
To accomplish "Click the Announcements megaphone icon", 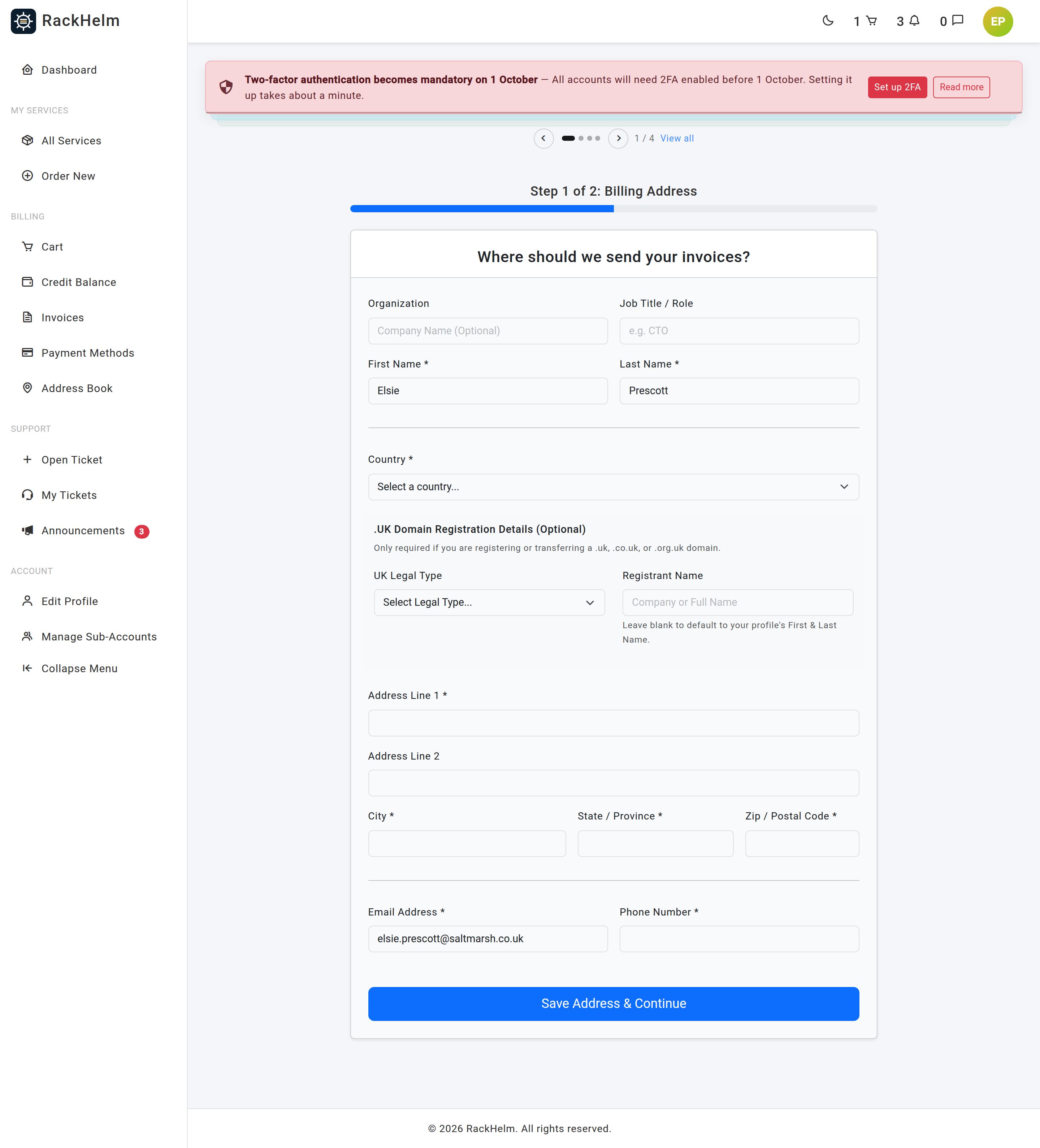I will [x=27, y=530].
